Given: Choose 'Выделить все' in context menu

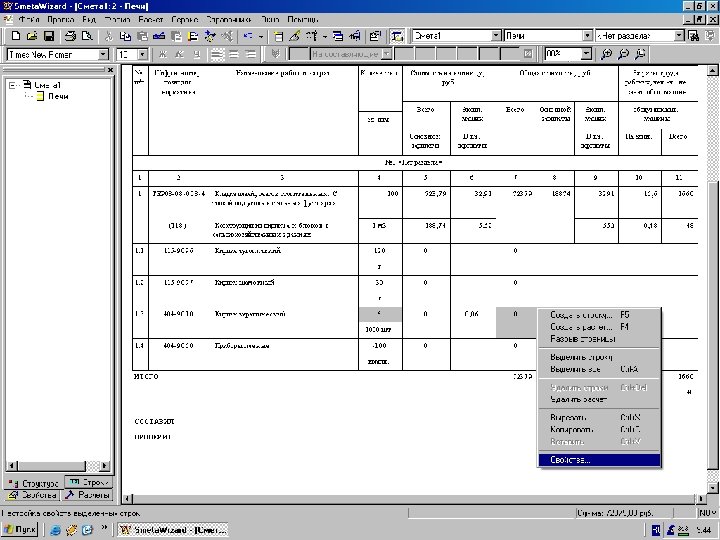Looking at the screenshot, I should click(599, 369).
